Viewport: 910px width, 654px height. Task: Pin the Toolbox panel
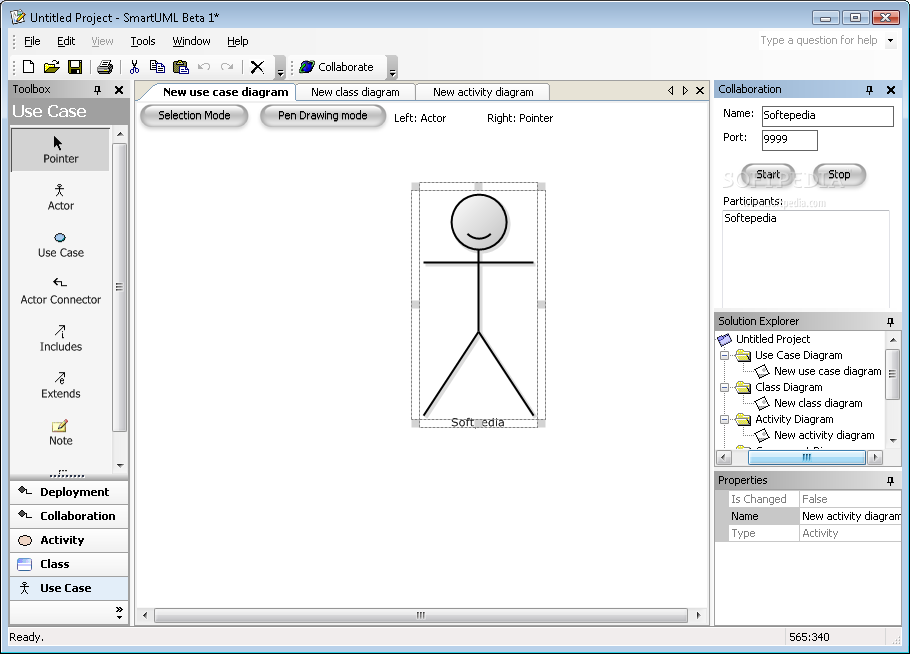tap(97, 90)
